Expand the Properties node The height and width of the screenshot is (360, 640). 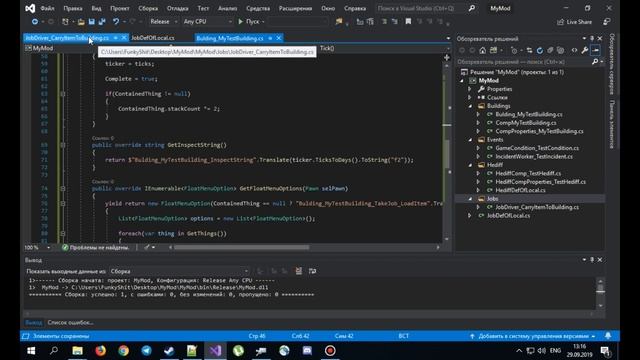click(469, 89)
